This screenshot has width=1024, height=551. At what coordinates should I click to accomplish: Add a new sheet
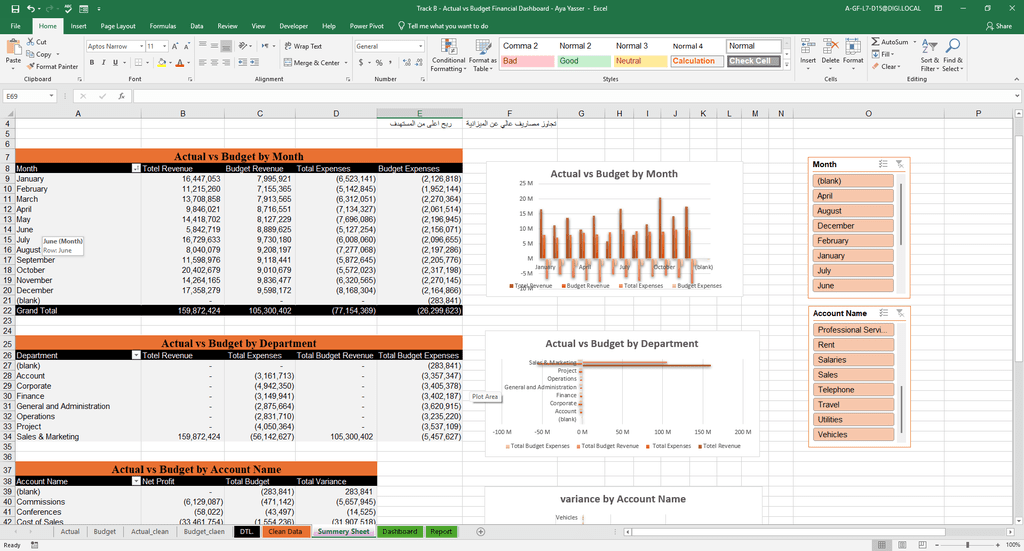[481, 531]
